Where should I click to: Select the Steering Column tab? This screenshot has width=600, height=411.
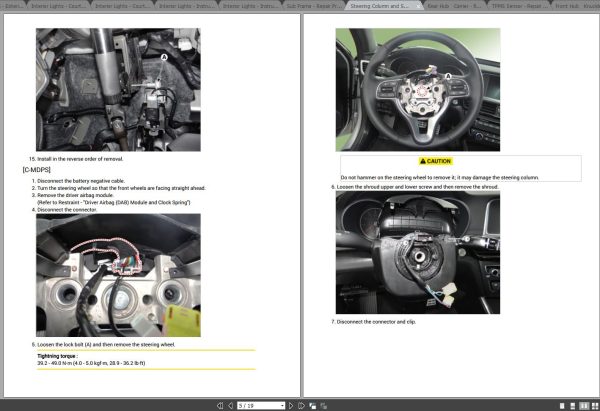(379, 6)
